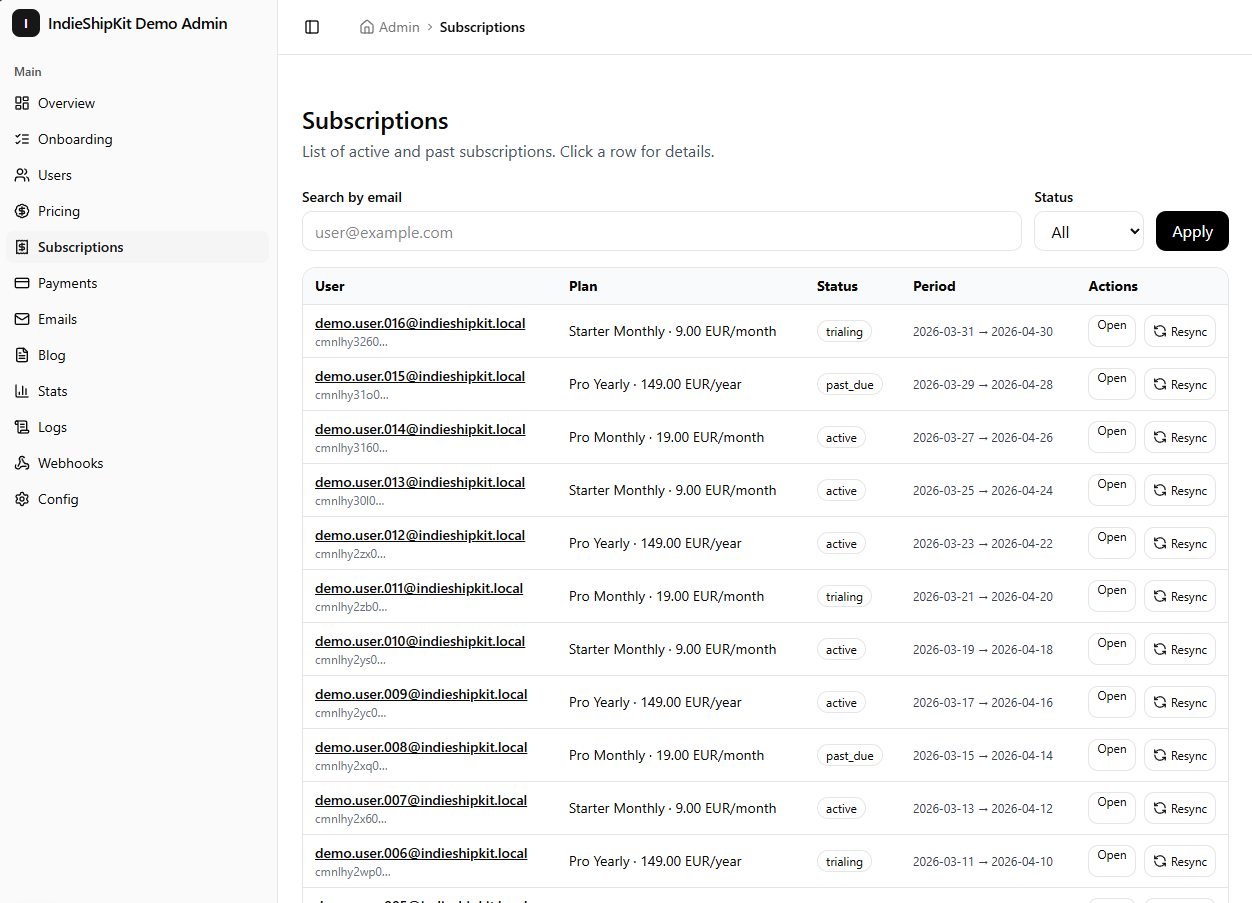The height and width of the screenshot is (903, 1252).
Task: Resync demo.user.006 subscription
Action: tap(1180, 861)
